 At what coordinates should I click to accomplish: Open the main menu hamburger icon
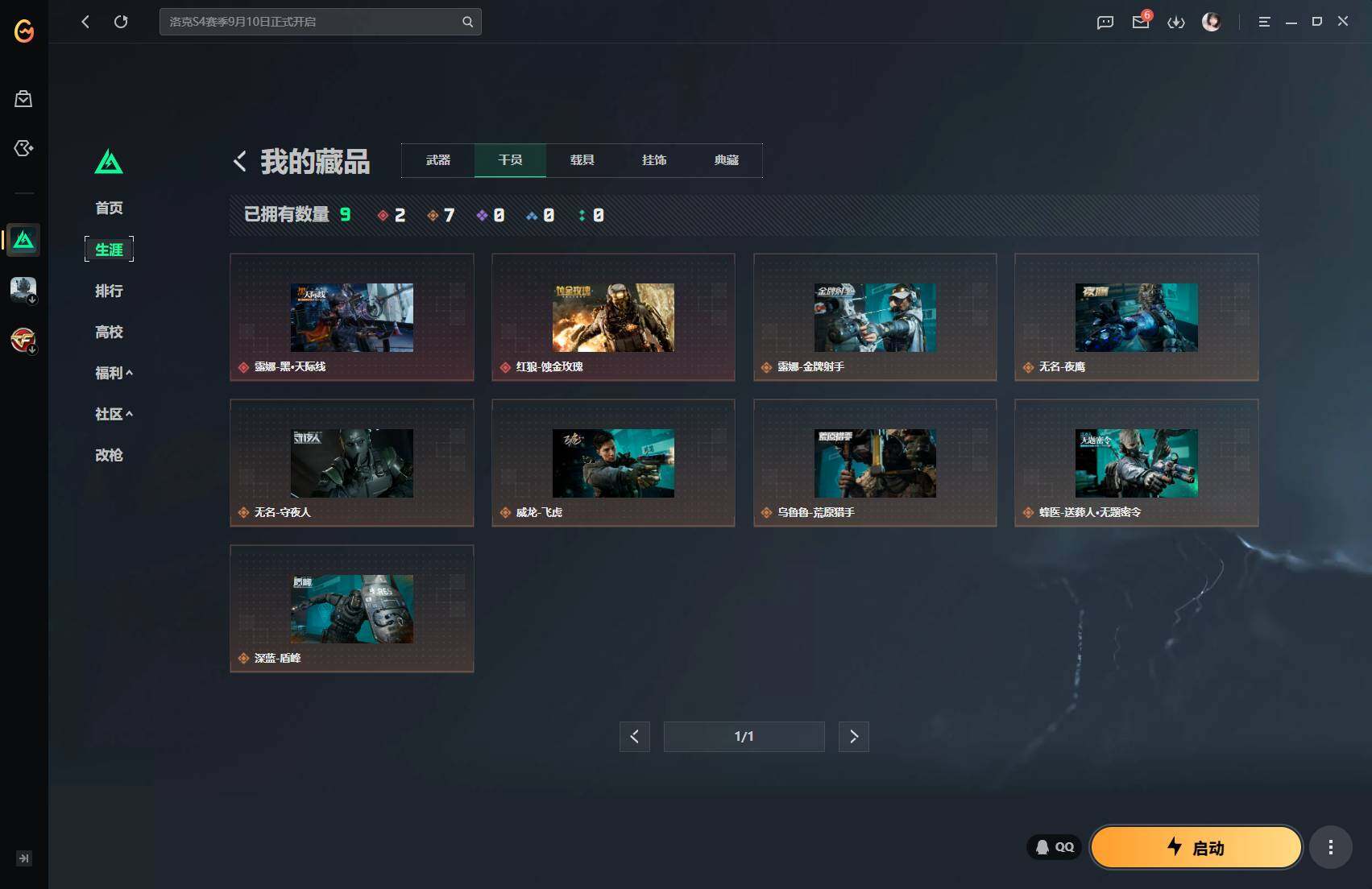(x=1265, y=22)
